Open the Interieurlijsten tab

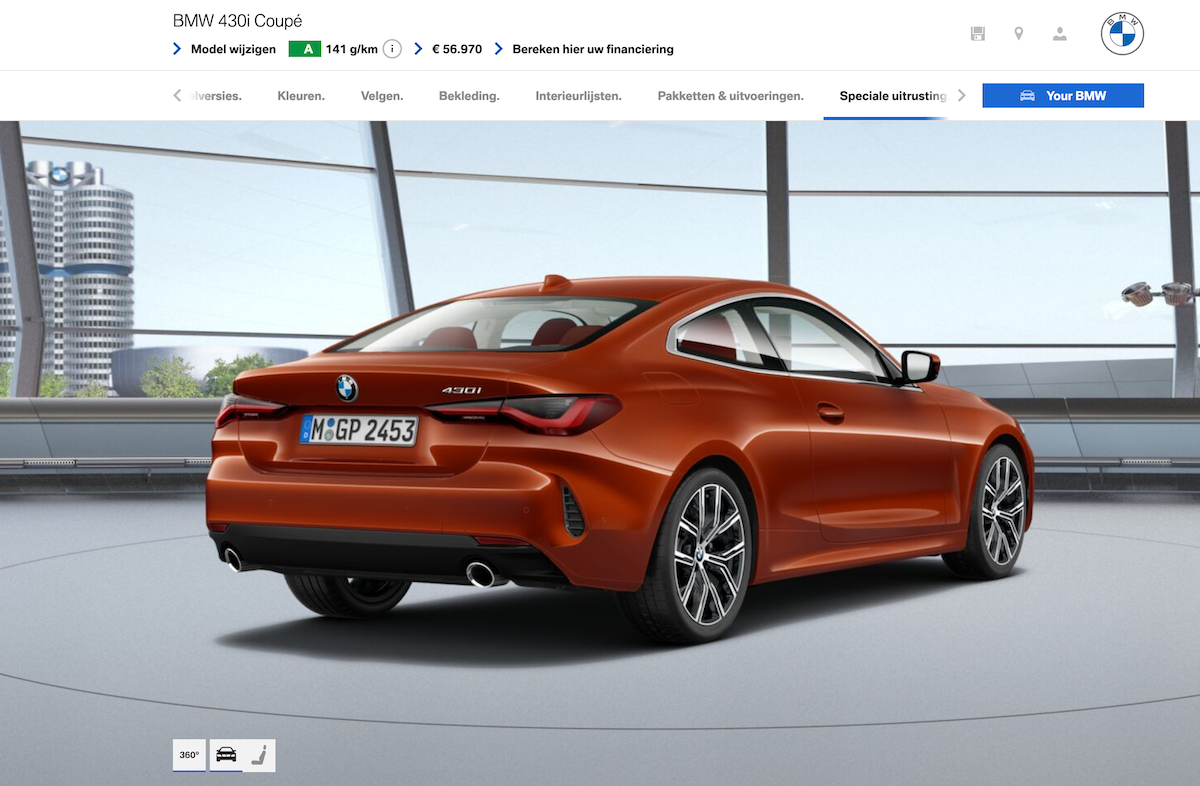578,96
